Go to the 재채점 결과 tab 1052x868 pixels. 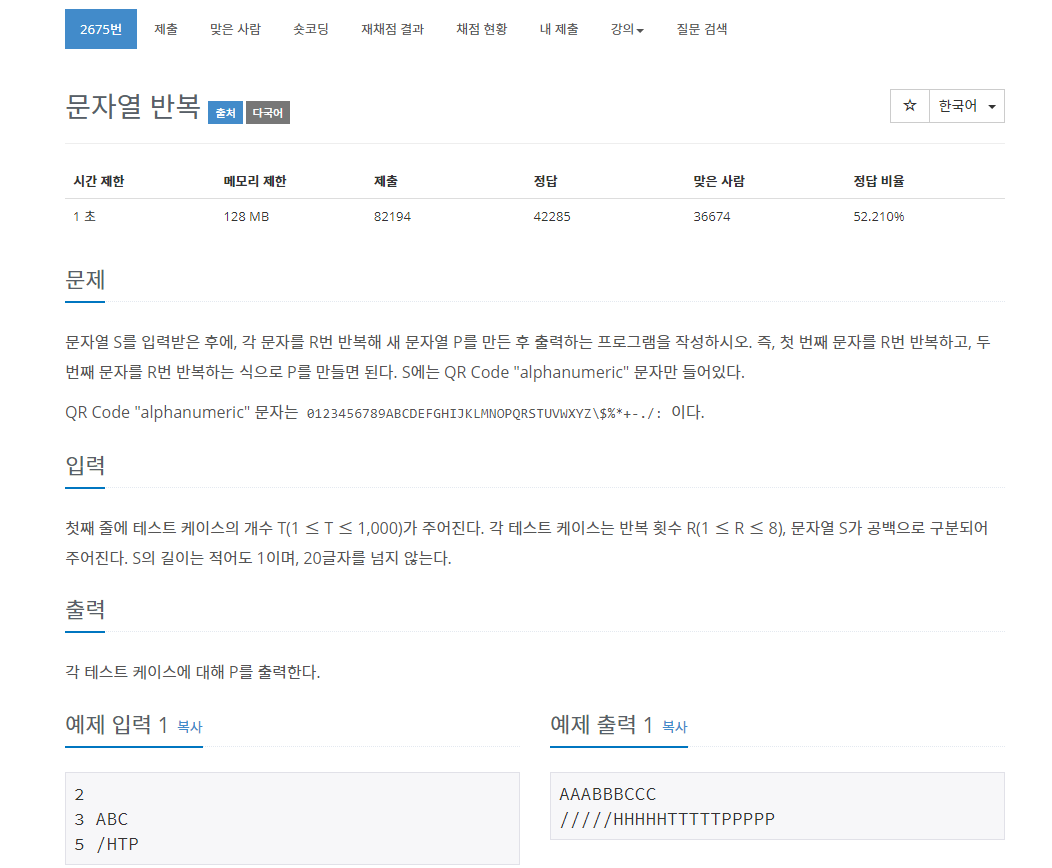point(391,29)
